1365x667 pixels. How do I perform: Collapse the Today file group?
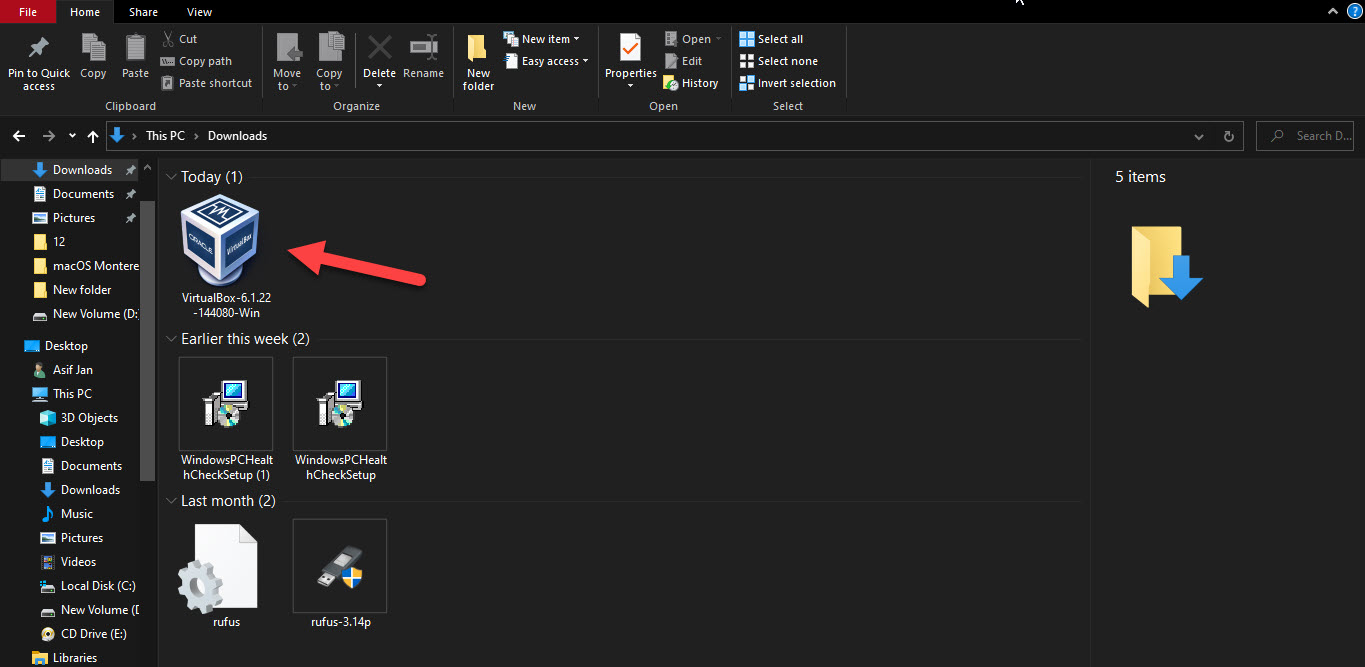click(170, 177)
